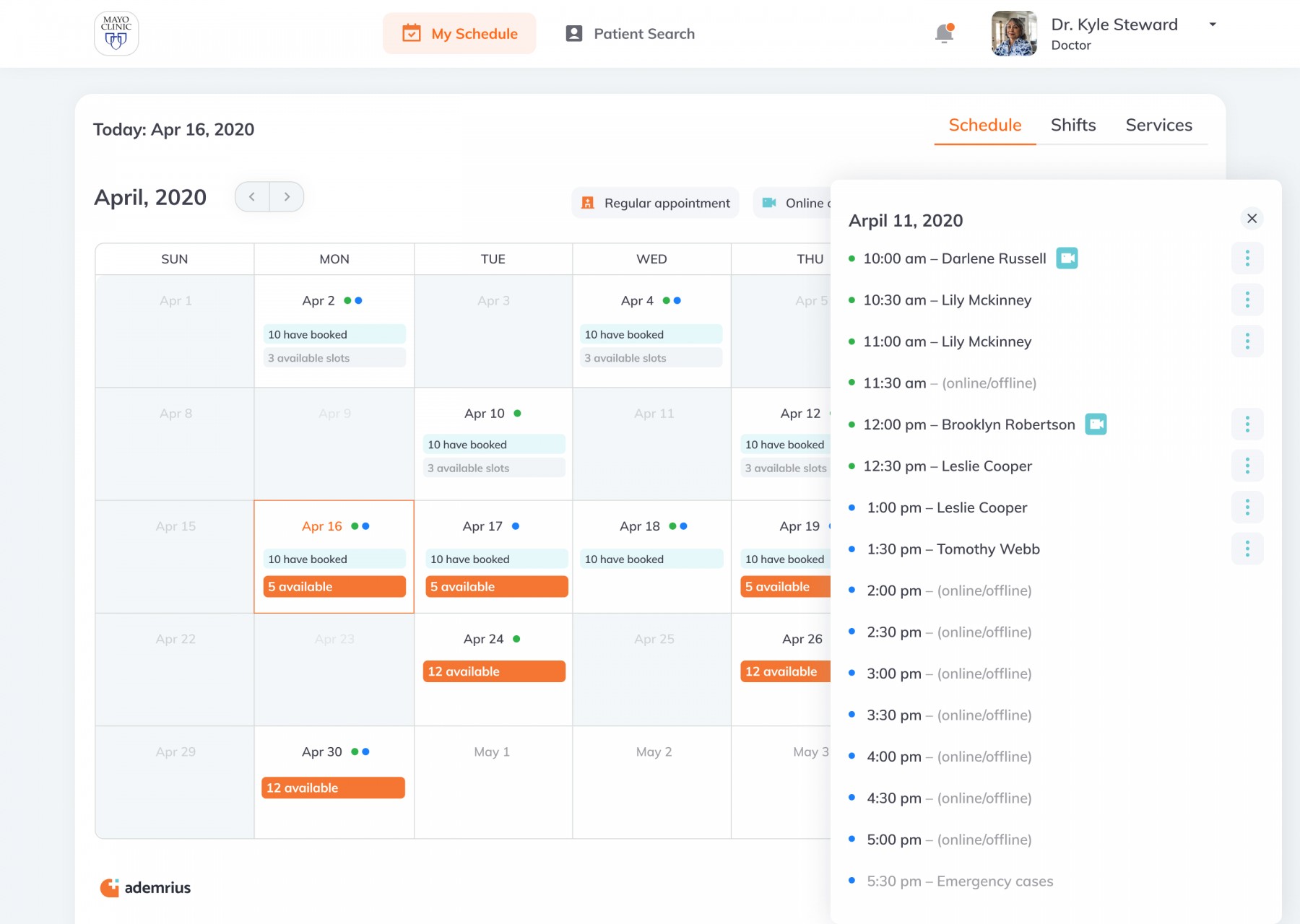This screenshot has height=924, width=1300.
Task: Open three-dot menu for Tomothy Webb appointment
Action: click(1247, 549)
